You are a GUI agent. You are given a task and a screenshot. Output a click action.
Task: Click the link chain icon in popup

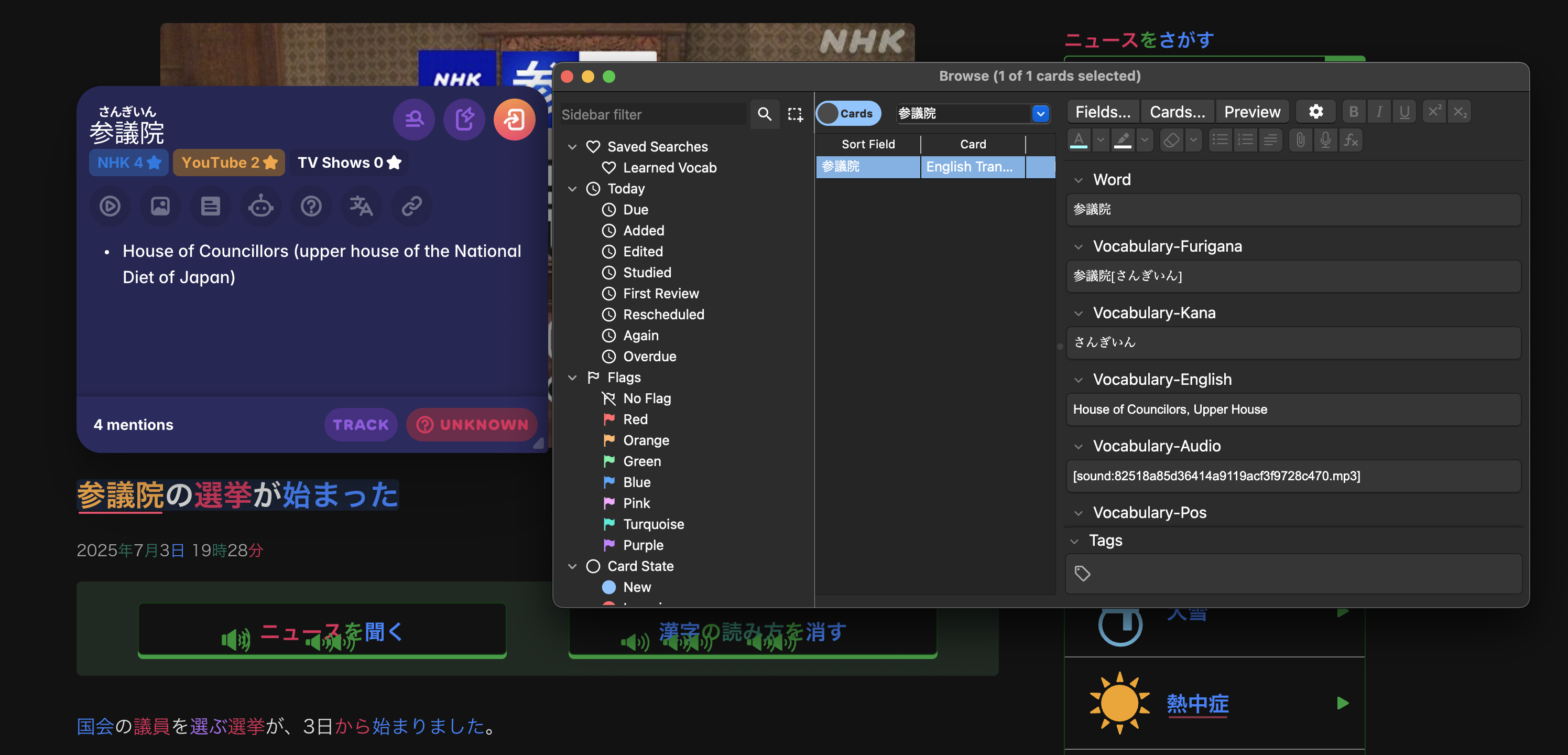coord(412,207)
